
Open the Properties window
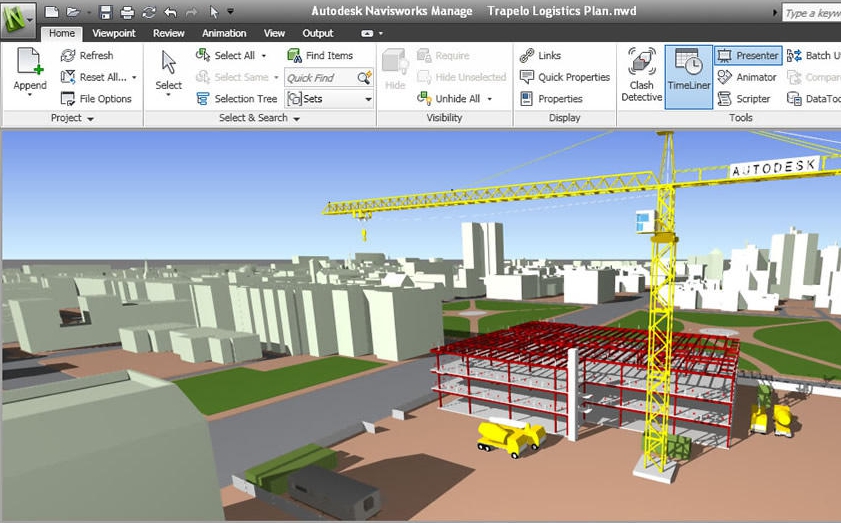[x=551, y=99]
